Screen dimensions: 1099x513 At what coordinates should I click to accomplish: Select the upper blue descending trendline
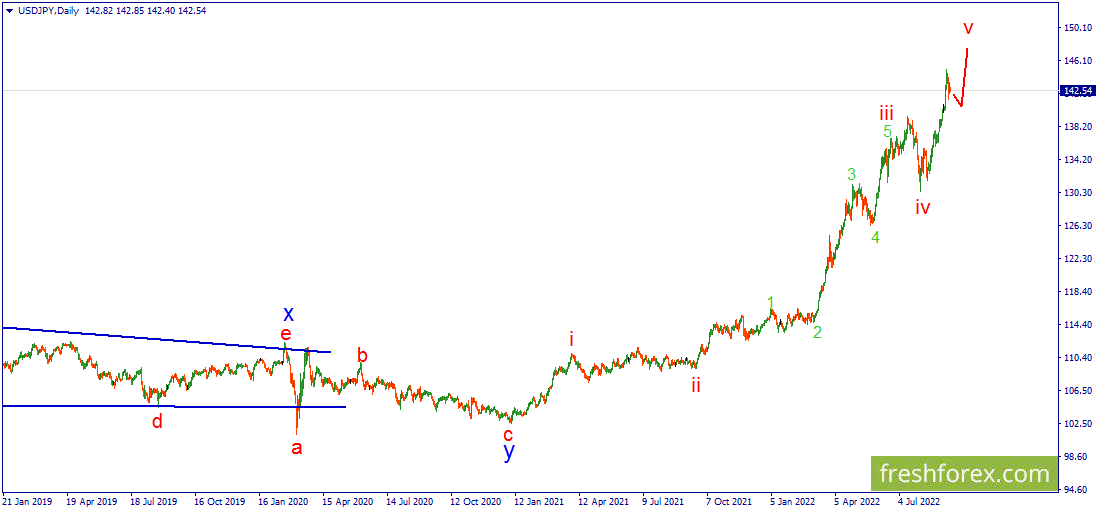150,338
